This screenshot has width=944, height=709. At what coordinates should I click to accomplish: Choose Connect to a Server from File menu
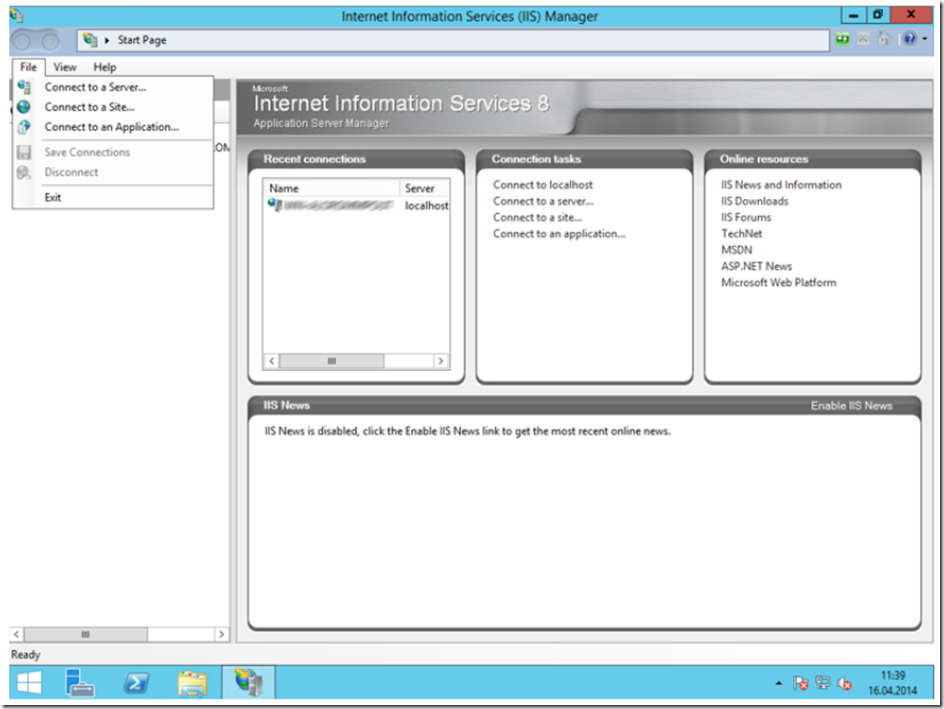[x=113, y=87]
